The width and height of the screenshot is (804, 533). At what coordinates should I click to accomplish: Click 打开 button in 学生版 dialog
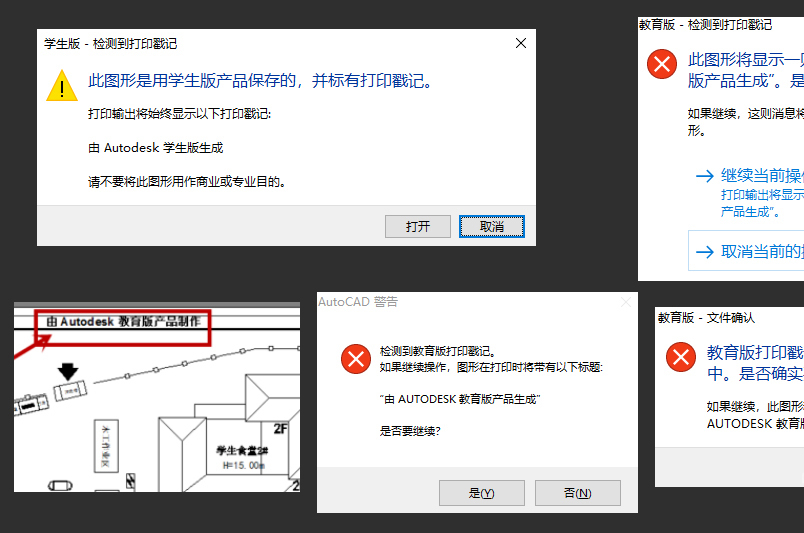[x=417, y=226]
